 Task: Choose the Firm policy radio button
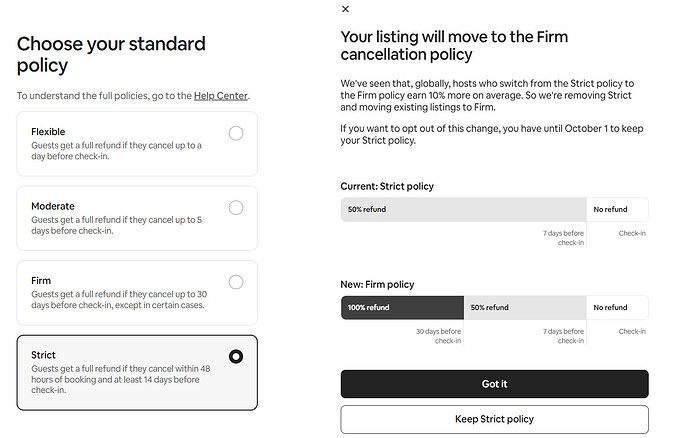(x=236, y=282)
